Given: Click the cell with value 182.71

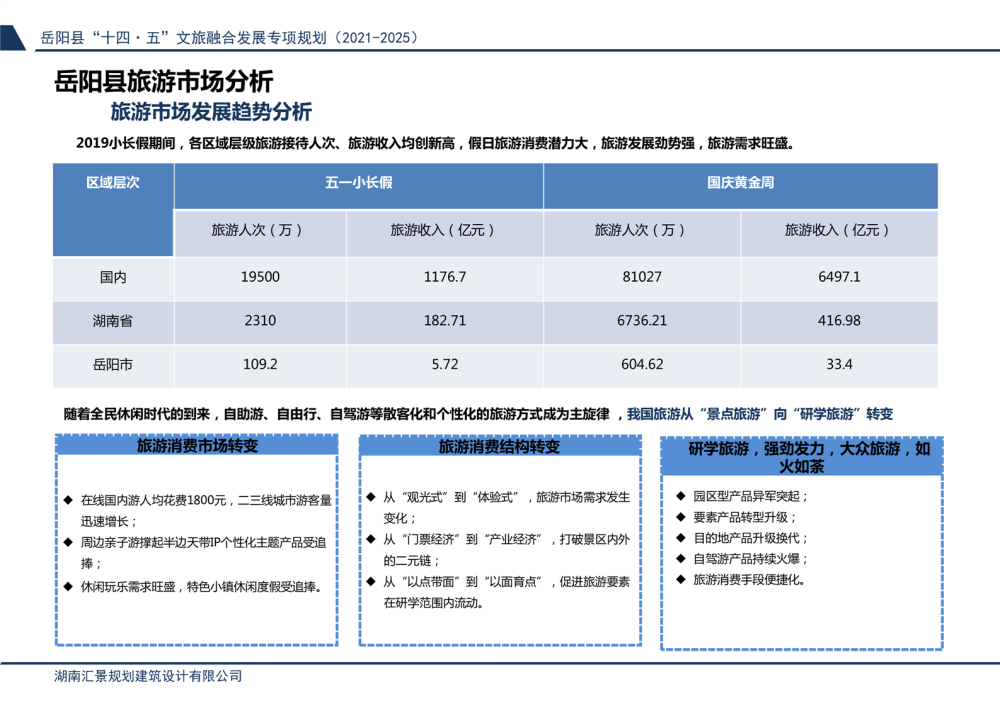Looking at the screenshot, I should (x=444, y=322).
